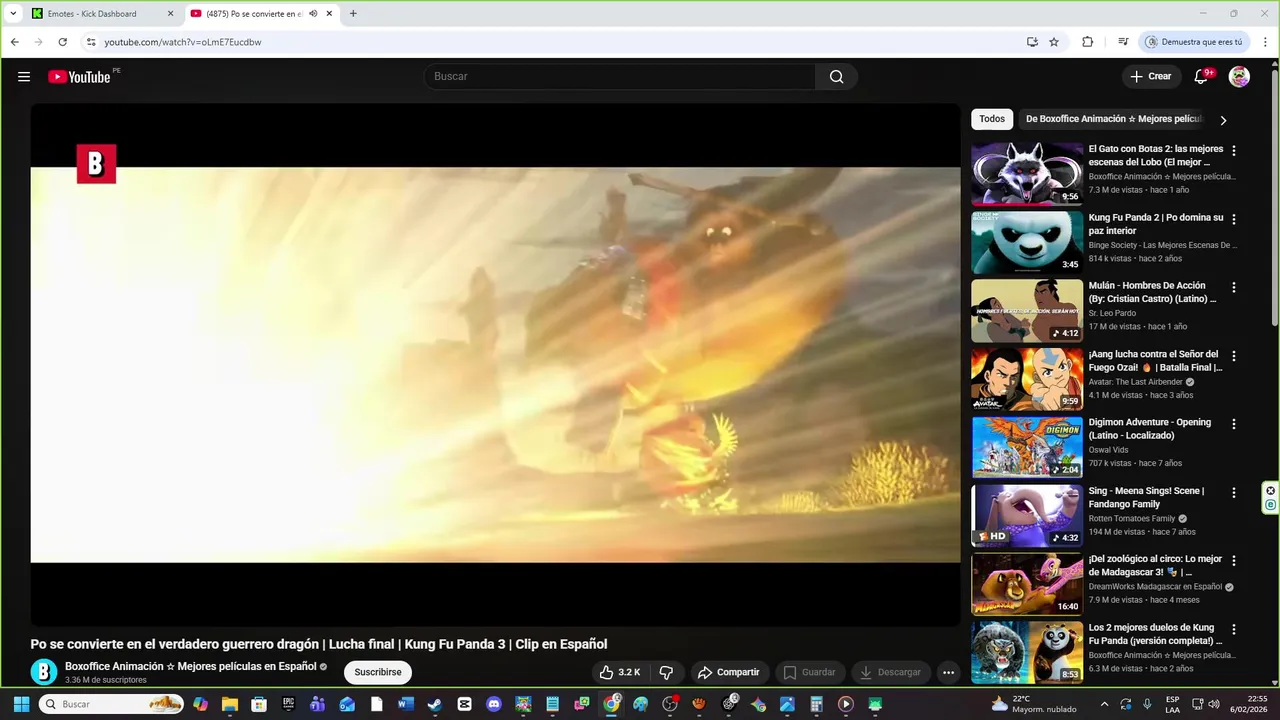The width and height of the screenshot is (1280, 720).
Task: Go back in browser history
Action: point(14,42)
